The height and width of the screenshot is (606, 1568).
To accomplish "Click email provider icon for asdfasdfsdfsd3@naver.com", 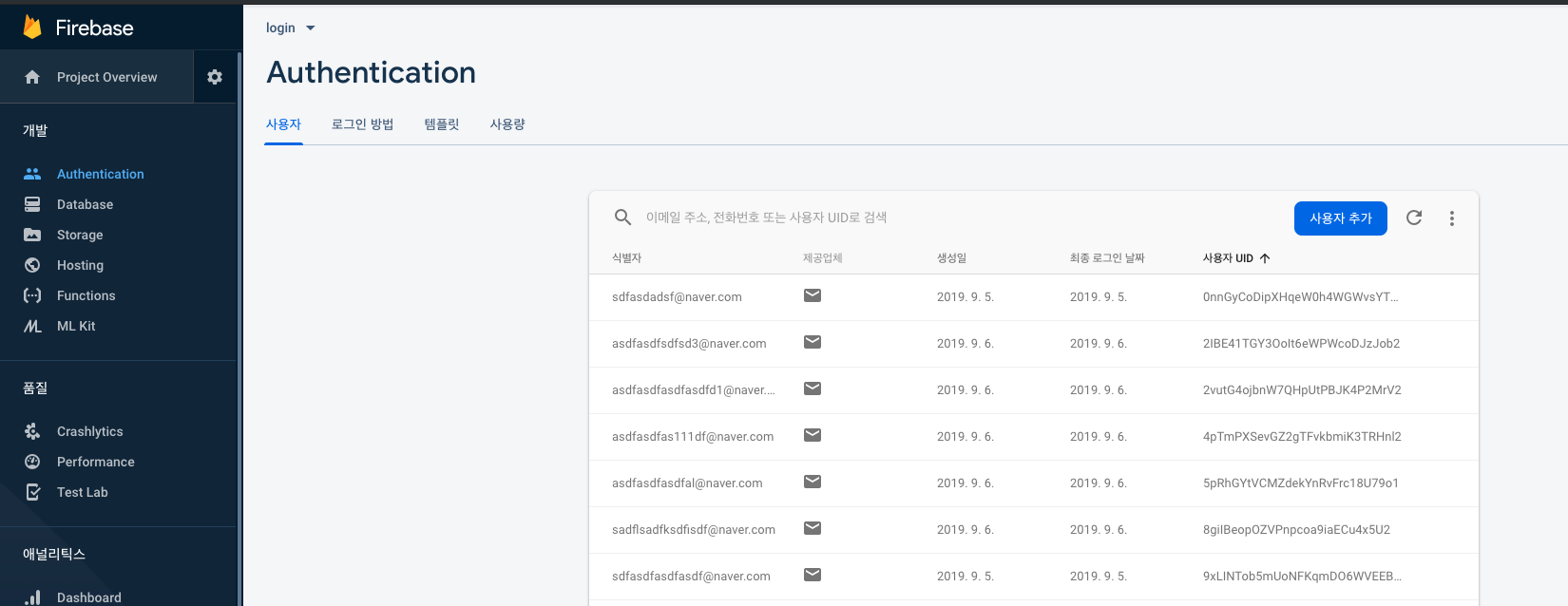I will tap(813, 342).
